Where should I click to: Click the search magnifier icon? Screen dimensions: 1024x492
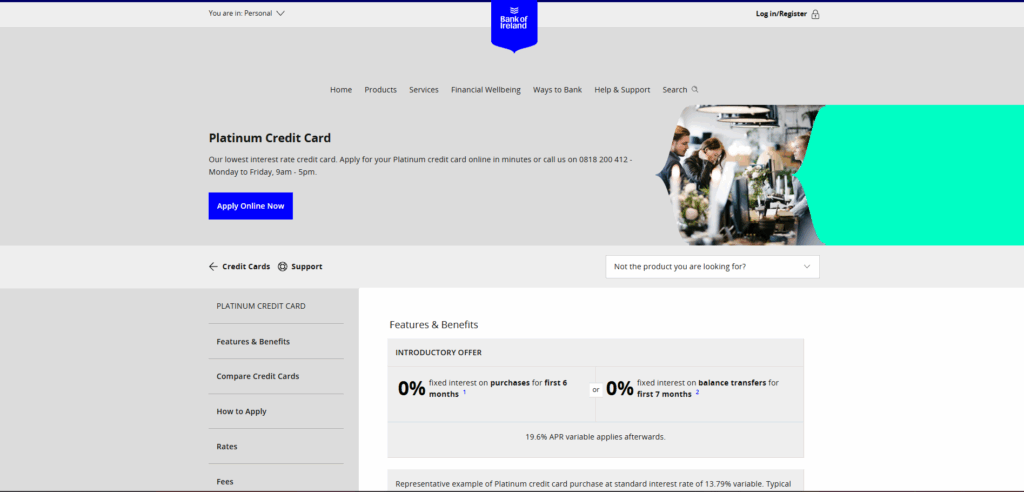[x=695, y=89]
